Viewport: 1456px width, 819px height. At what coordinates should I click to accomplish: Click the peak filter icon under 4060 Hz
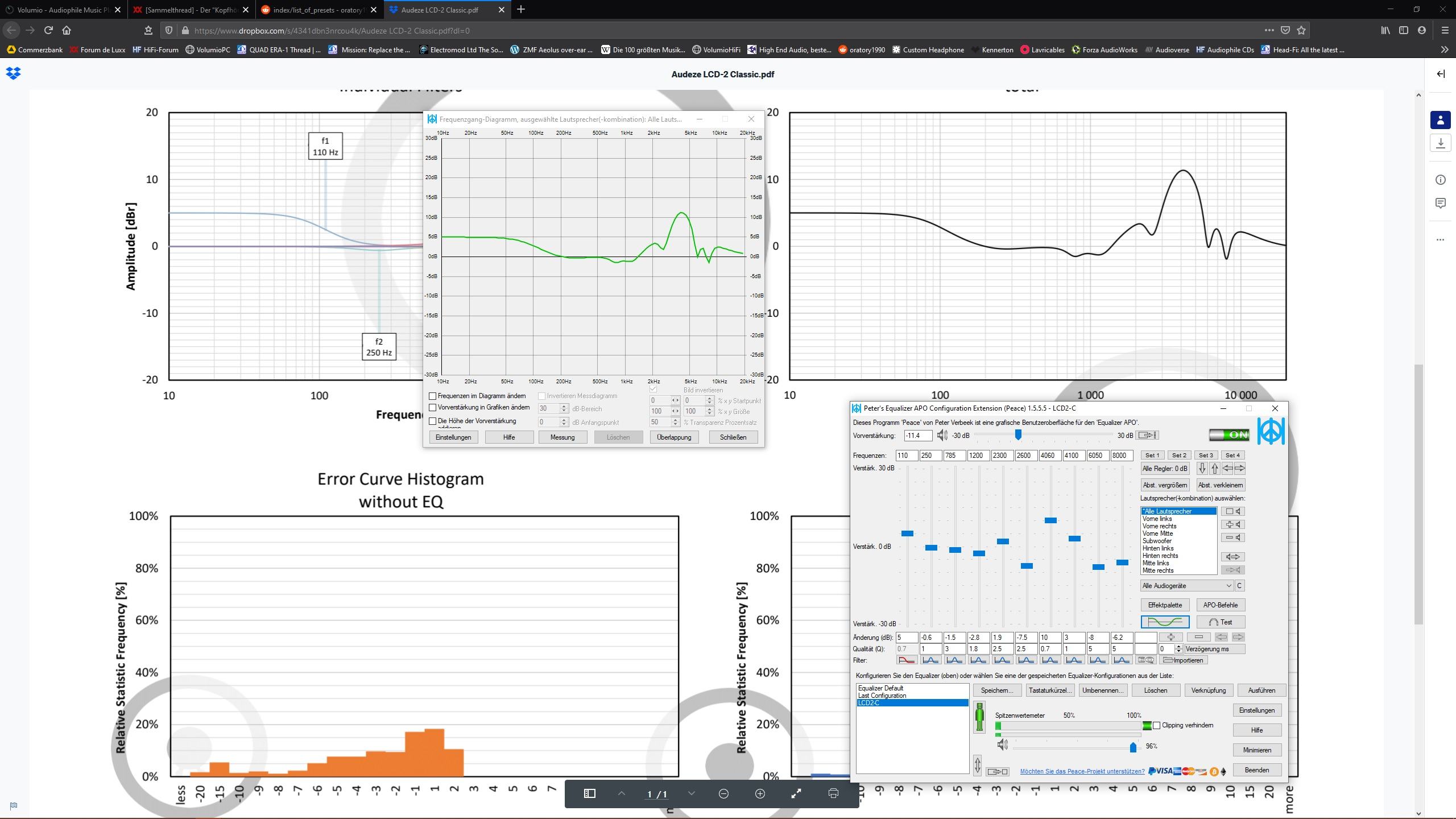click(1050, 660)
